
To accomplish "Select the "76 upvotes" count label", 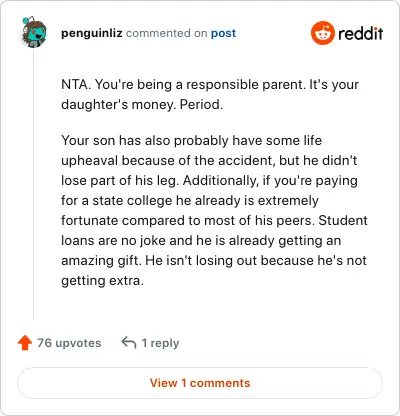I will pos(69,343).
